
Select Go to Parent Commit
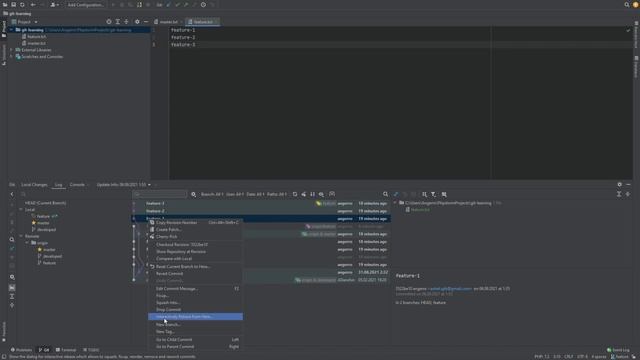click(195, 347)
